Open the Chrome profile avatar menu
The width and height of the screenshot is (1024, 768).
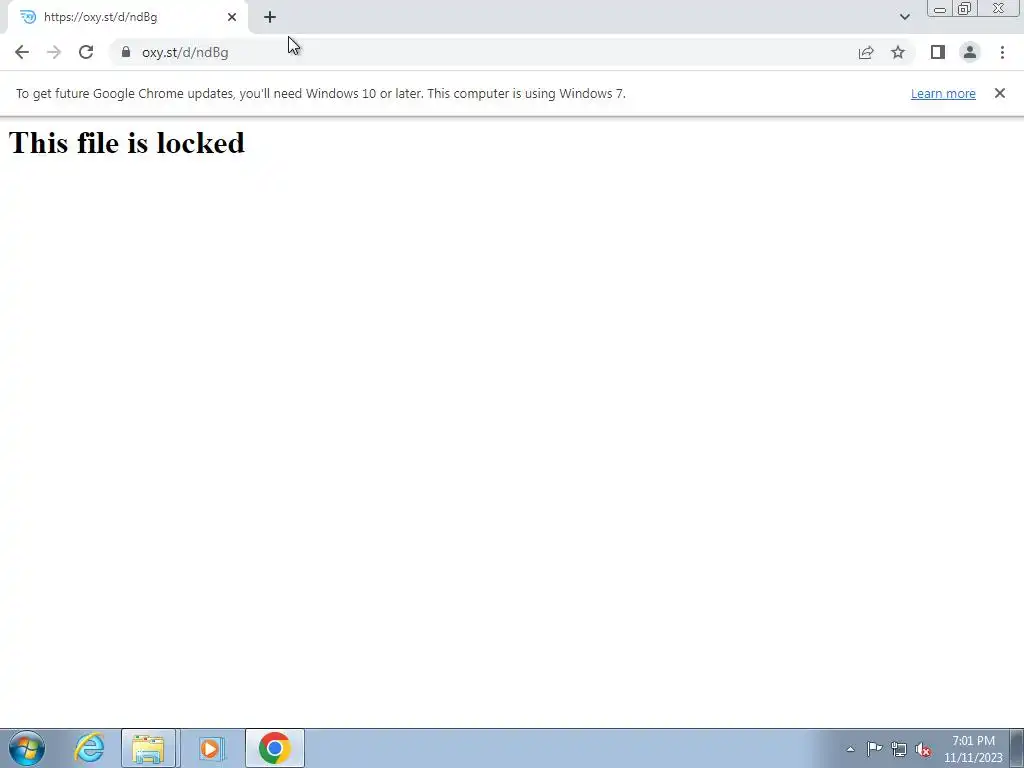coord(970,52)
